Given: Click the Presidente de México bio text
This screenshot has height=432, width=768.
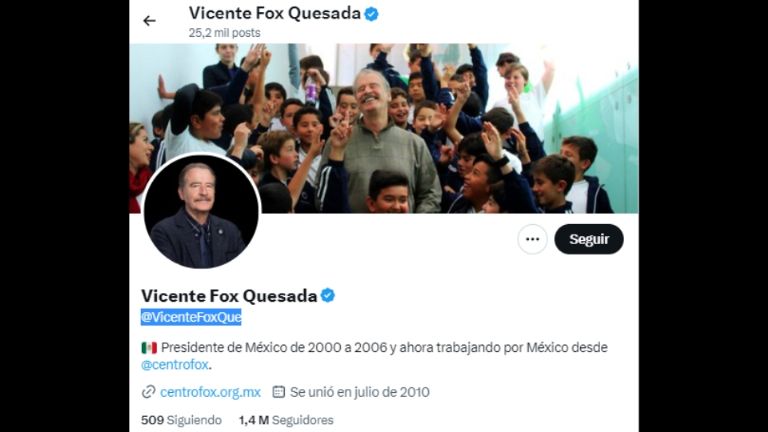Looking at the screenshot, I should click(x=384, y=347).
